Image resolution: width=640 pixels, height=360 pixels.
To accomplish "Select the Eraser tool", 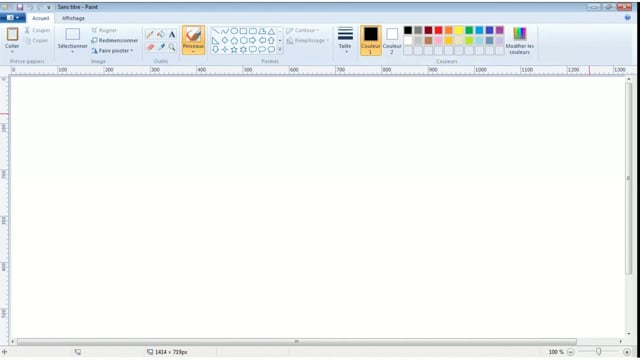I will pos(150,47).
